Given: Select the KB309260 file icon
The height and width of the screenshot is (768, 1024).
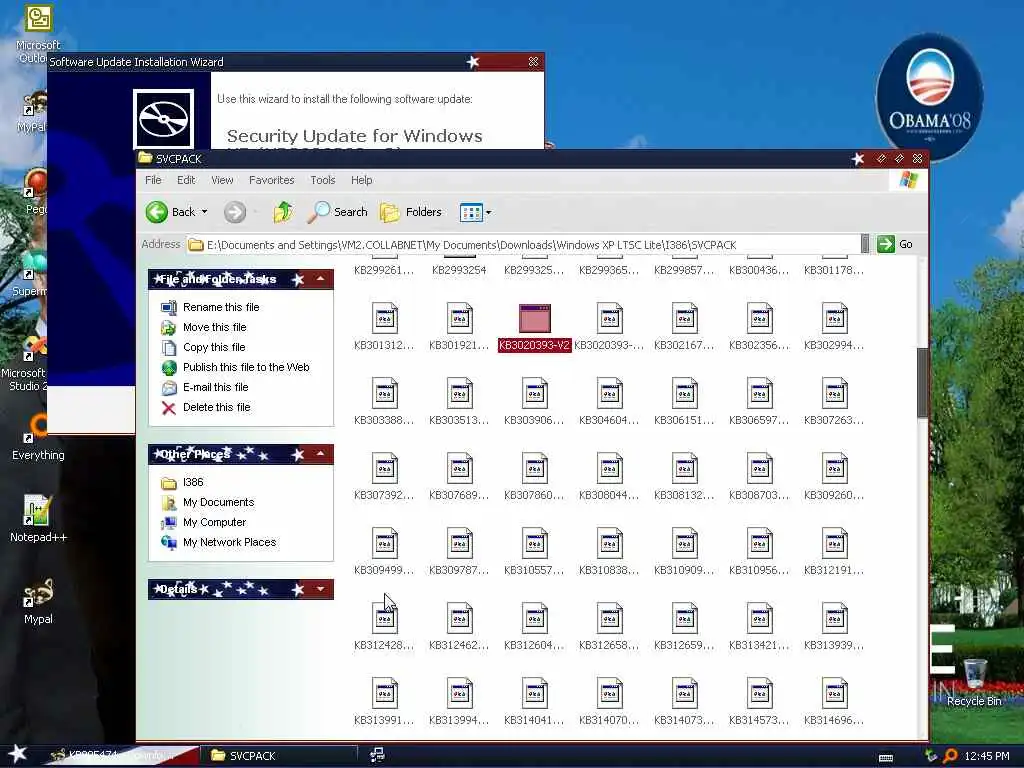Looking at the screenshot, I should tap(835, 469).
